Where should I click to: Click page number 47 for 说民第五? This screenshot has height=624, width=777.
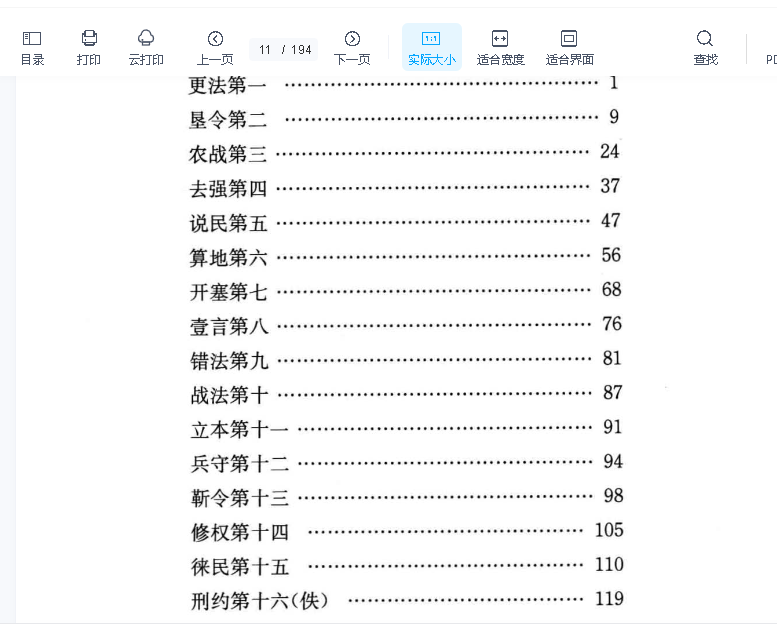610,221
